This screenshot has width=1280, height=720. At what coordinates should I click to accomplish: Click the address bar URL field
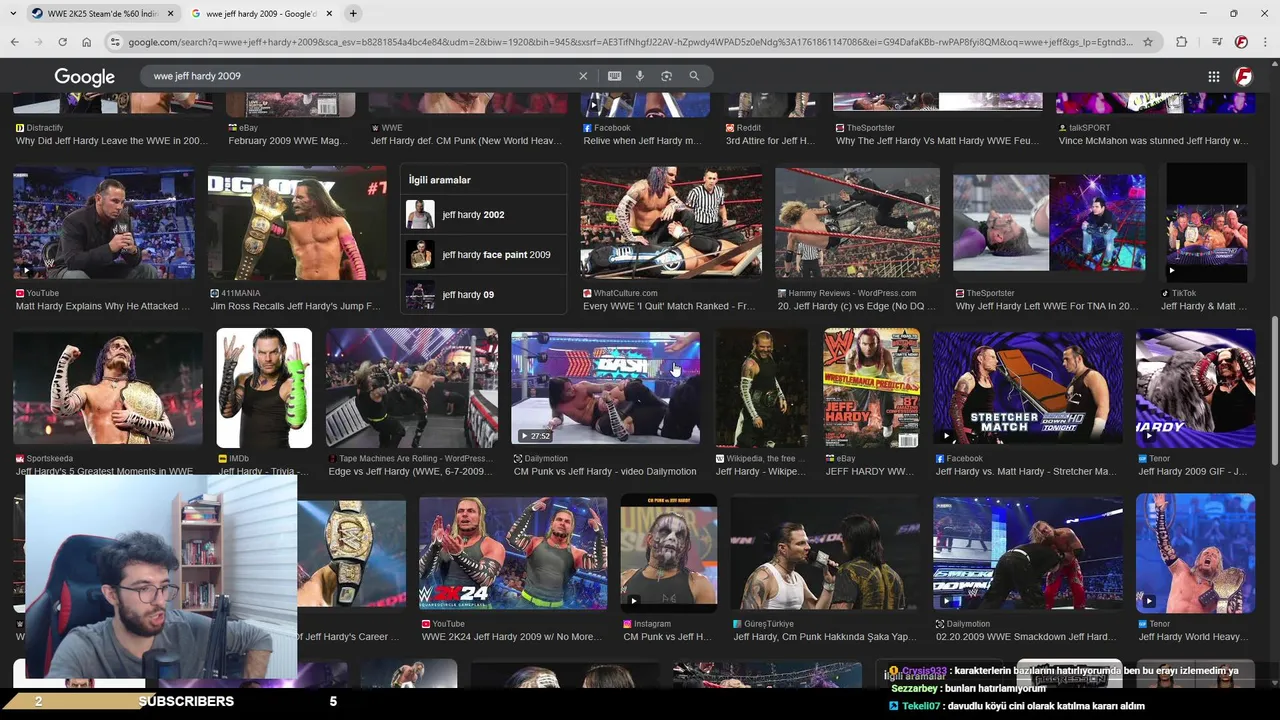tap(630, 42)
